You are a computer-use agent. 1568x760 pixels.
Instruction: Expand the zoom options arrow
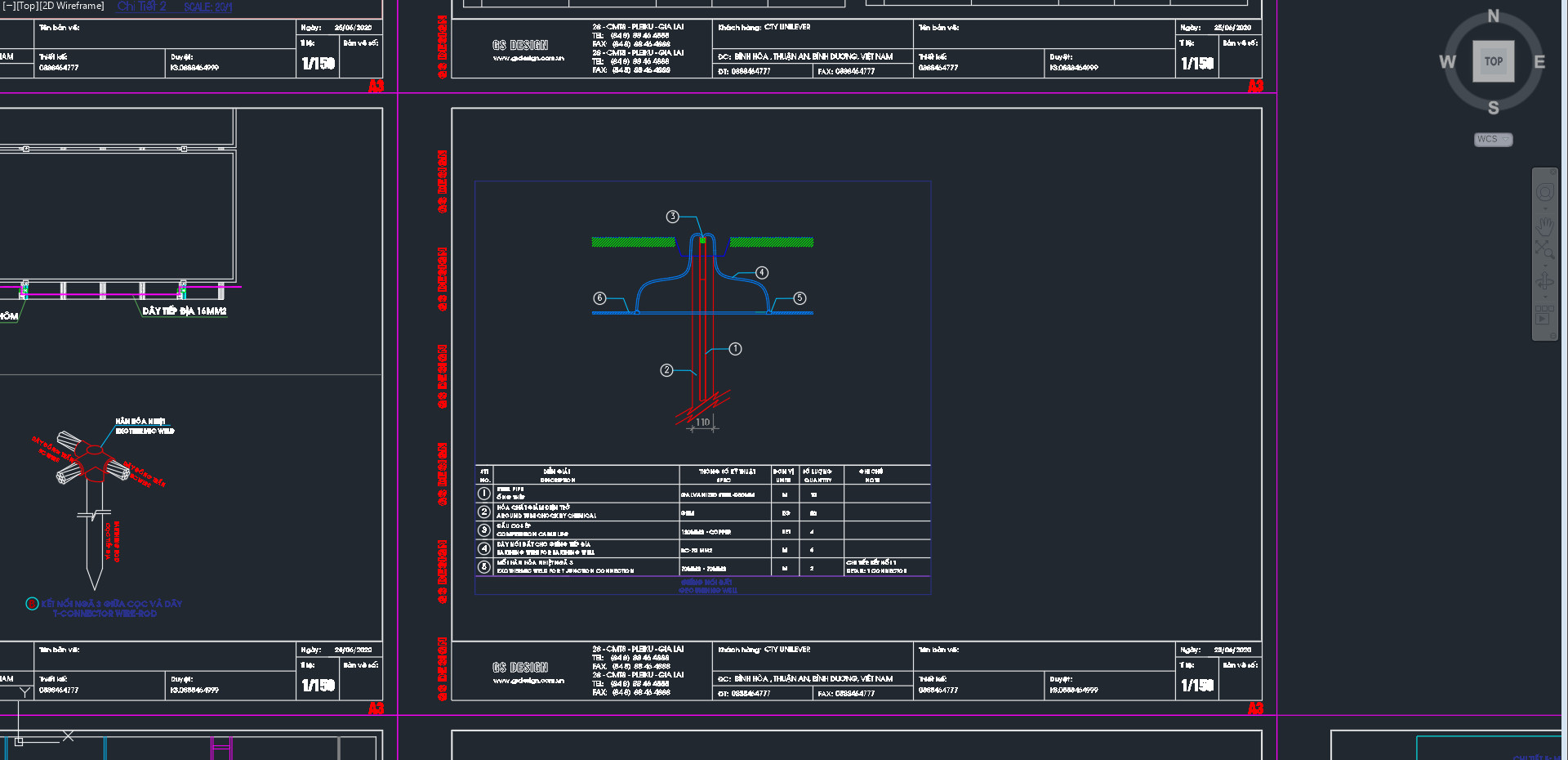(1544, 265)
